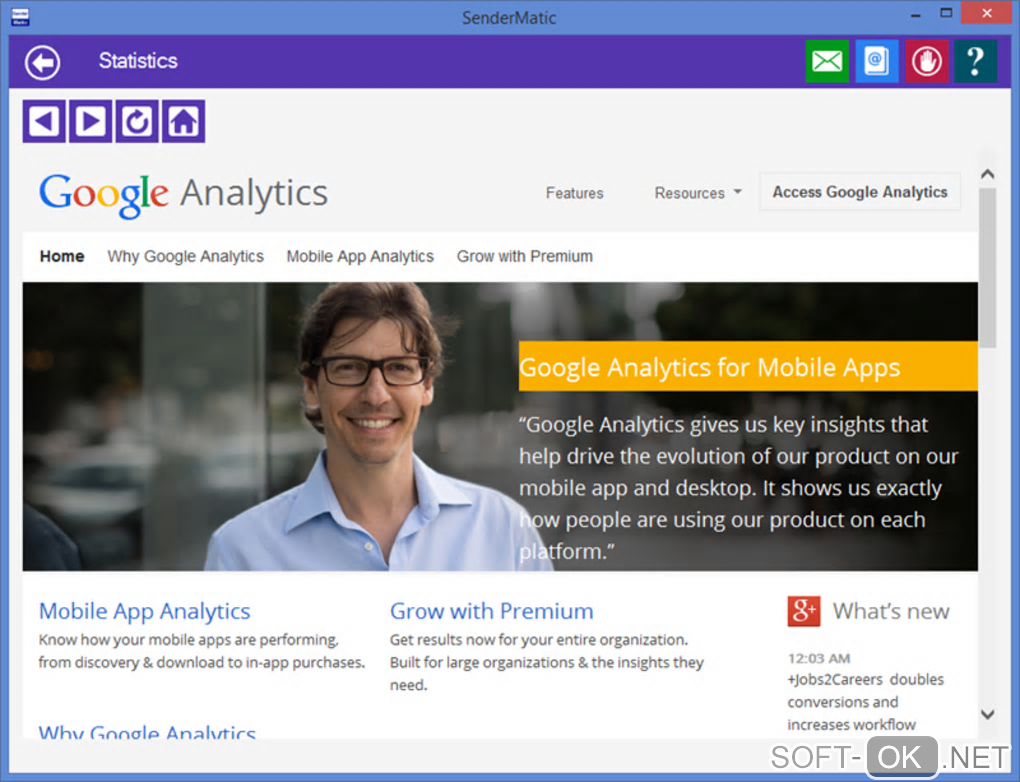Refresh the embedded web page
Viewport: 1020px width, 782px height.
[137, 122]
